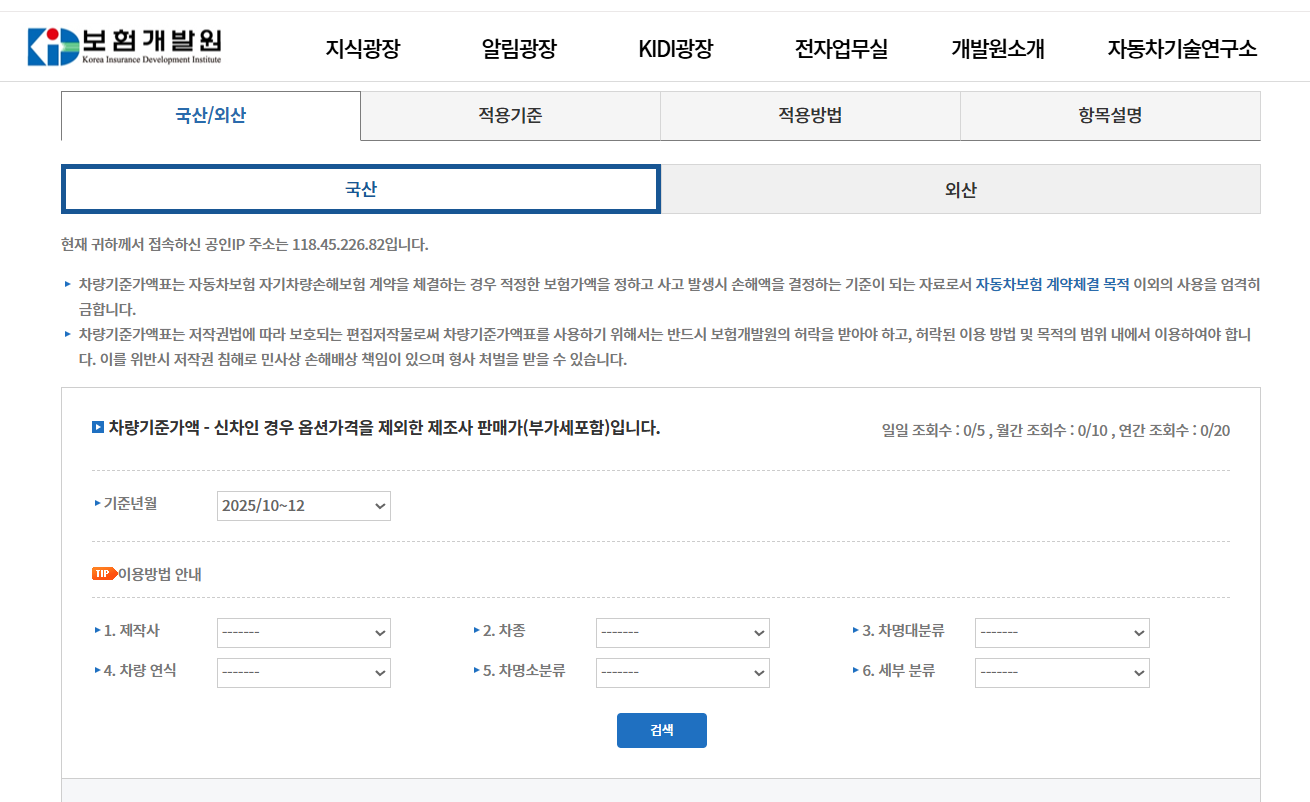Click the 3. 차명대분류 label
This screenshot has width=1310, height=802.
point(903,630)
